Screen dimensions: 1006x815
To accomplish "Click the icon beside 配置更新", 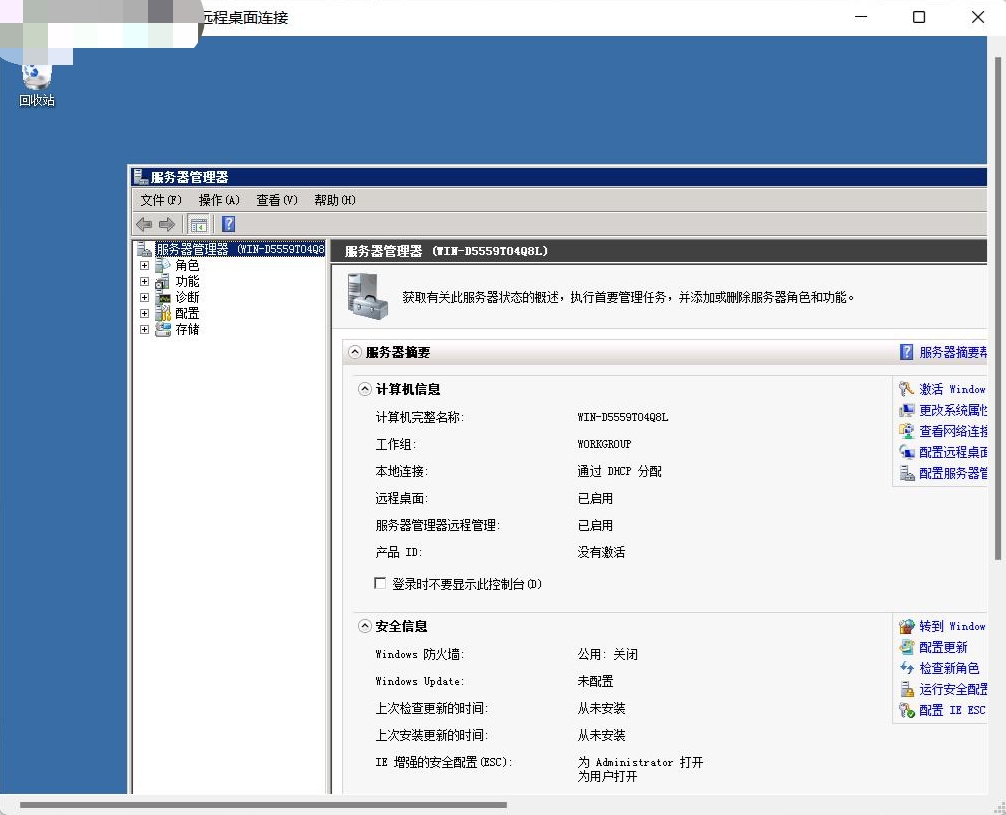I will point(906,647).
